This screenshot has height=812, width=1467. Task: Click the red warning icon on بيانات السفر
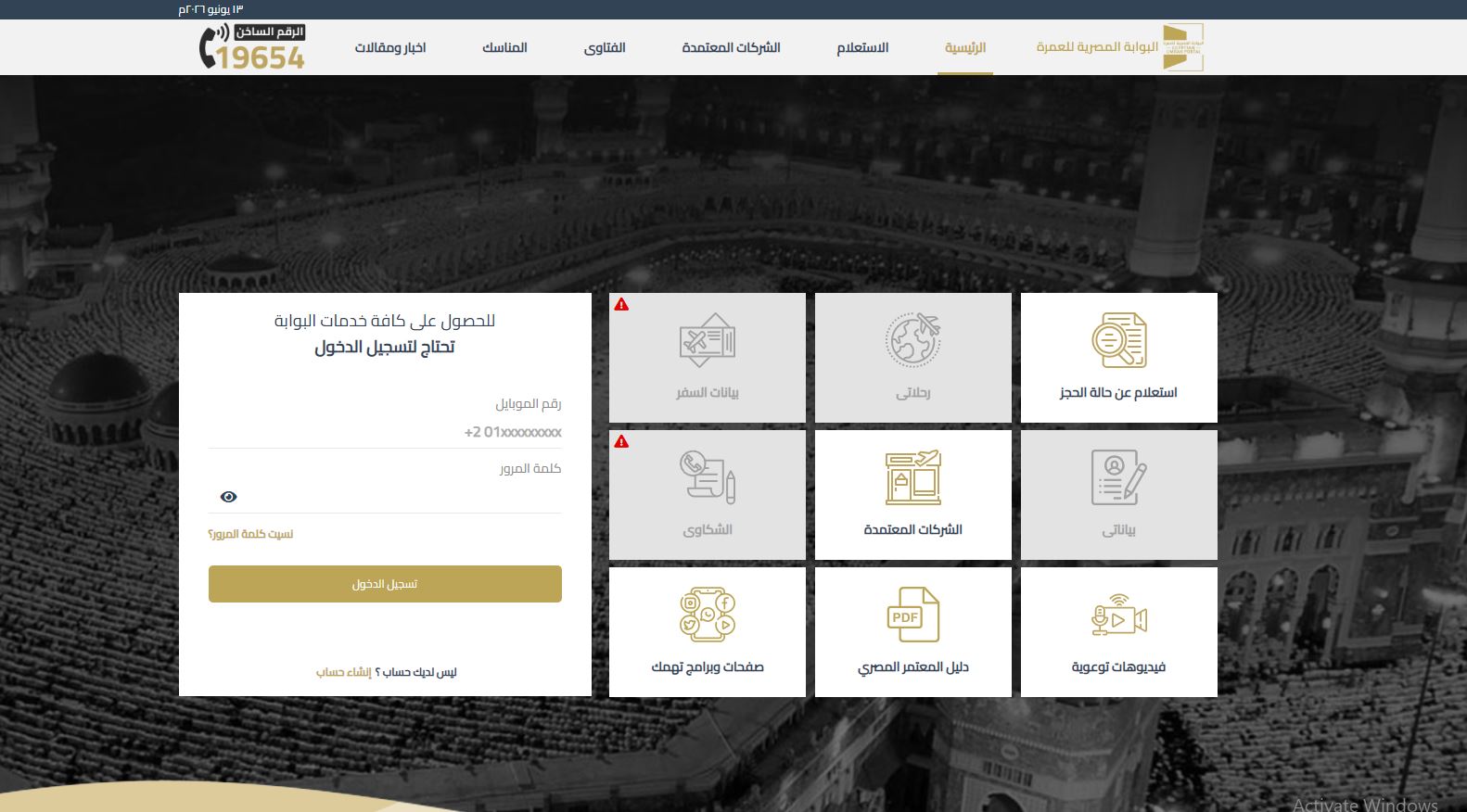click(x=621, y=304)
